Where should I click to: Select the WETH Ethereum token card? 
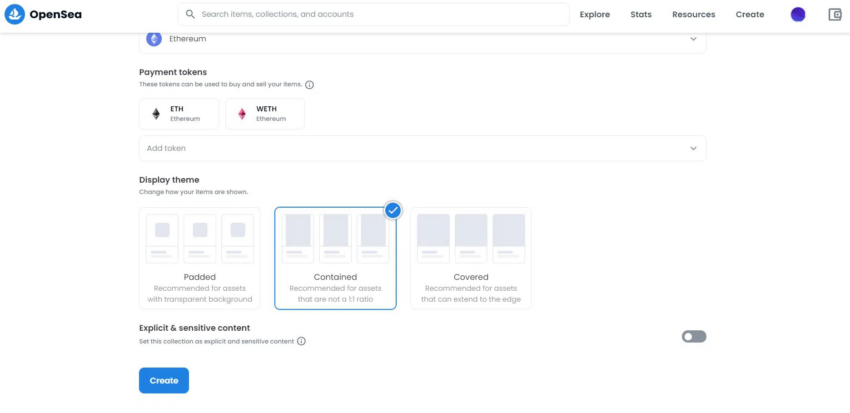pyautogui.click(x=265, y=114)
